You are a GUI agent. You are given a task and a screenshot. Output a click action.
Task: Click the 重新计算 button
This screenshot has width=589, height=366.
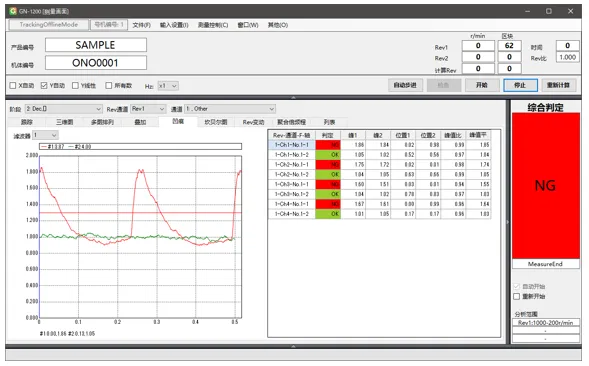pyautogui.click(x=559, y=85)
